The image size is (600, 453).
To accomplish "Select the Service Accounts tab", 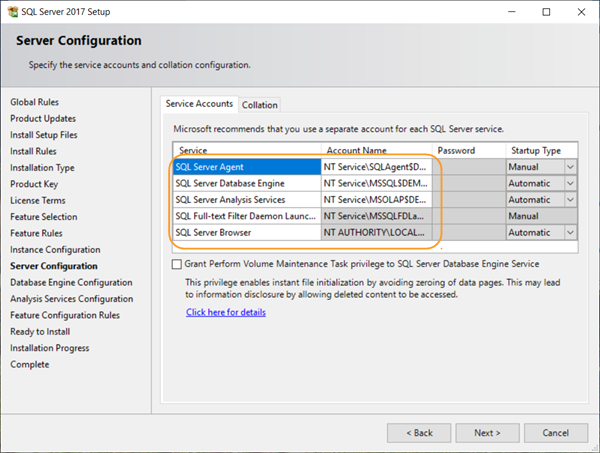I will 199,104.
